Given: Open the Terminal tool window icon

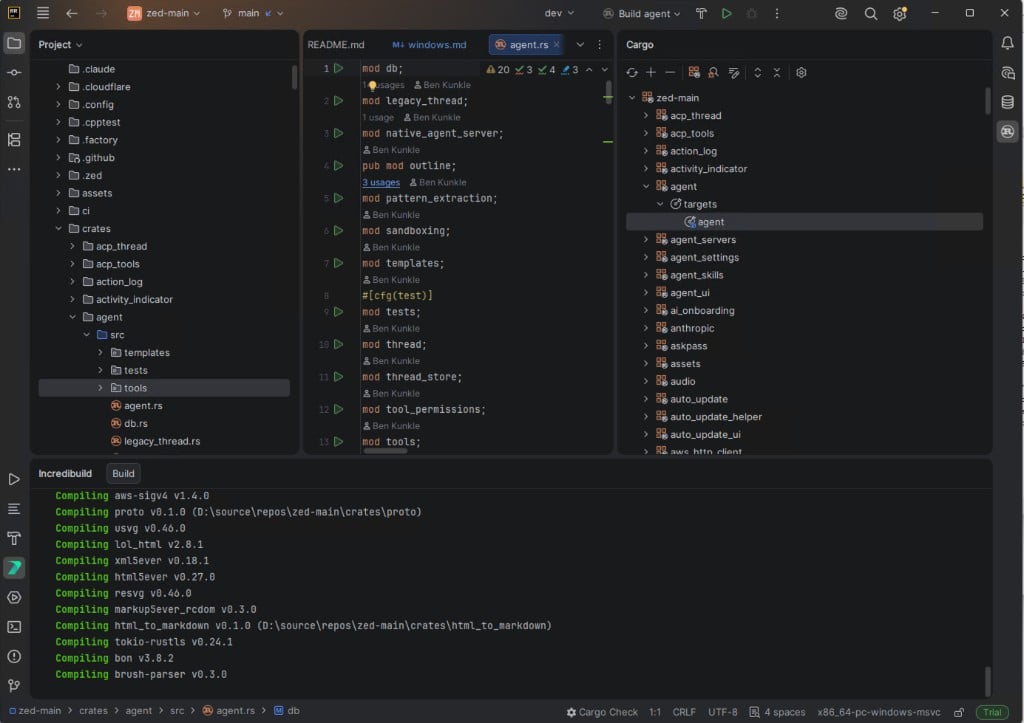Looking at the screenshot, I should [14, 627].
